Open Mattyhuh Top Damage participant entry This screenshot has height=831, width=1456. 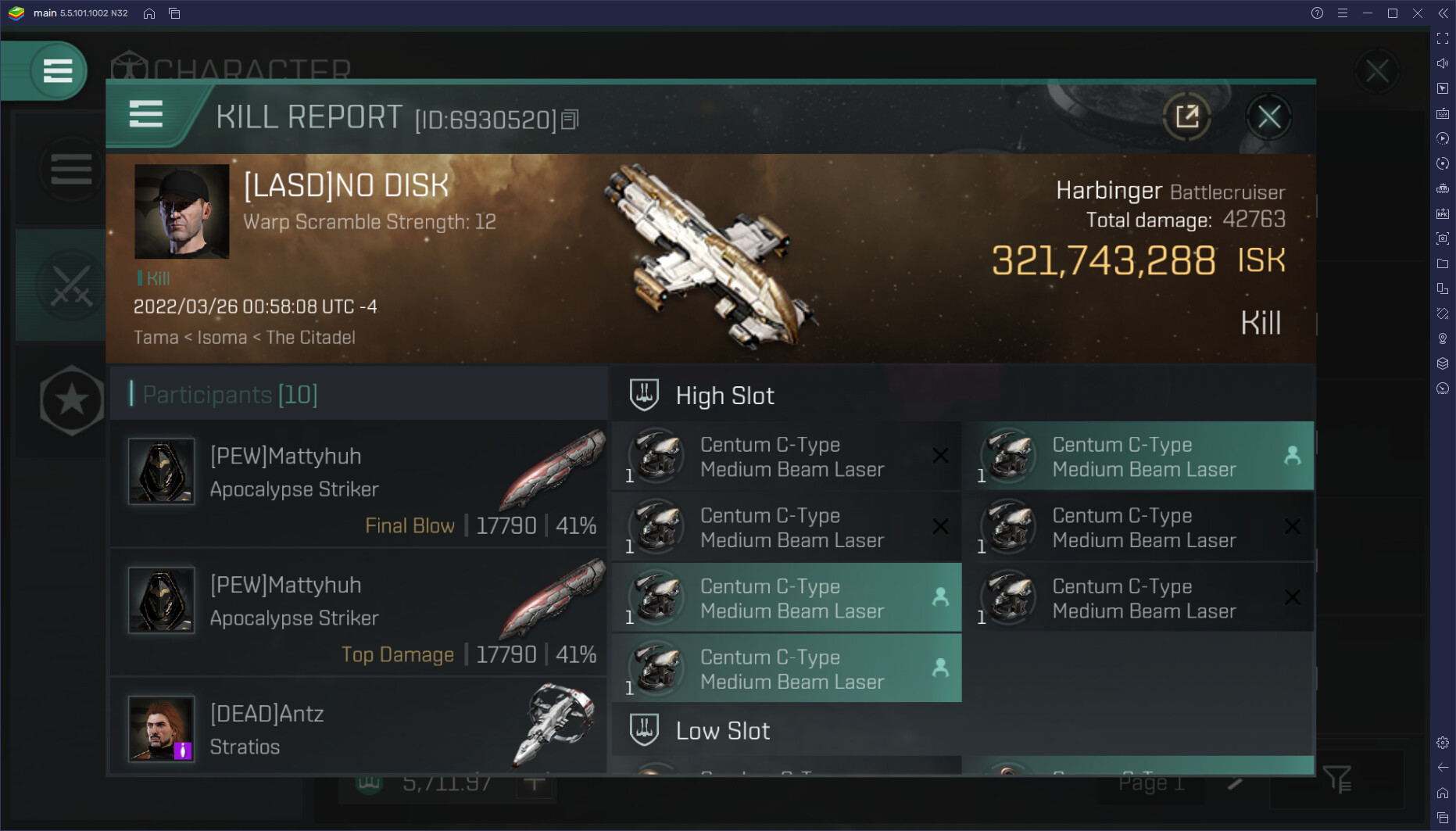(360, 613)
